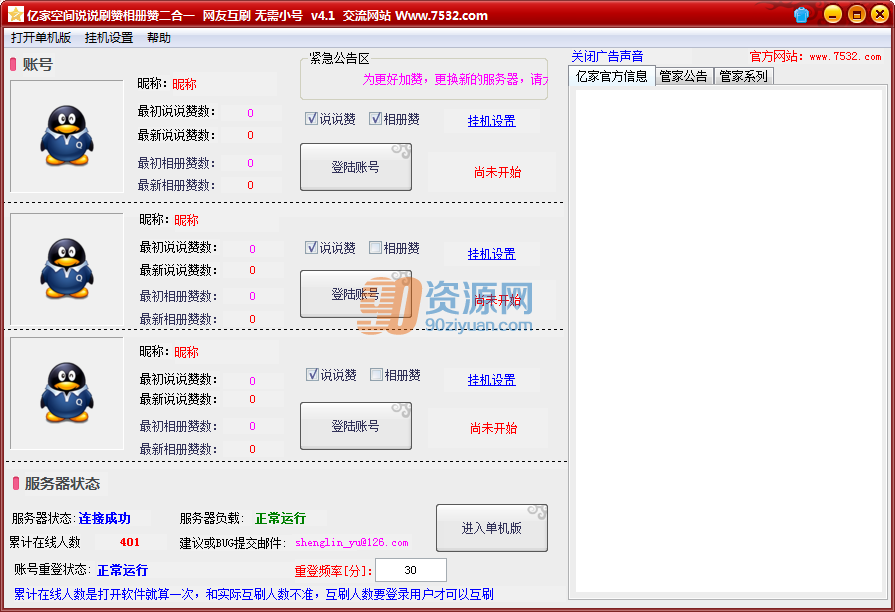Open the official website www.7532.com link
The height and width of the screenshot is (612, 895).
click(x=845, y=57)
